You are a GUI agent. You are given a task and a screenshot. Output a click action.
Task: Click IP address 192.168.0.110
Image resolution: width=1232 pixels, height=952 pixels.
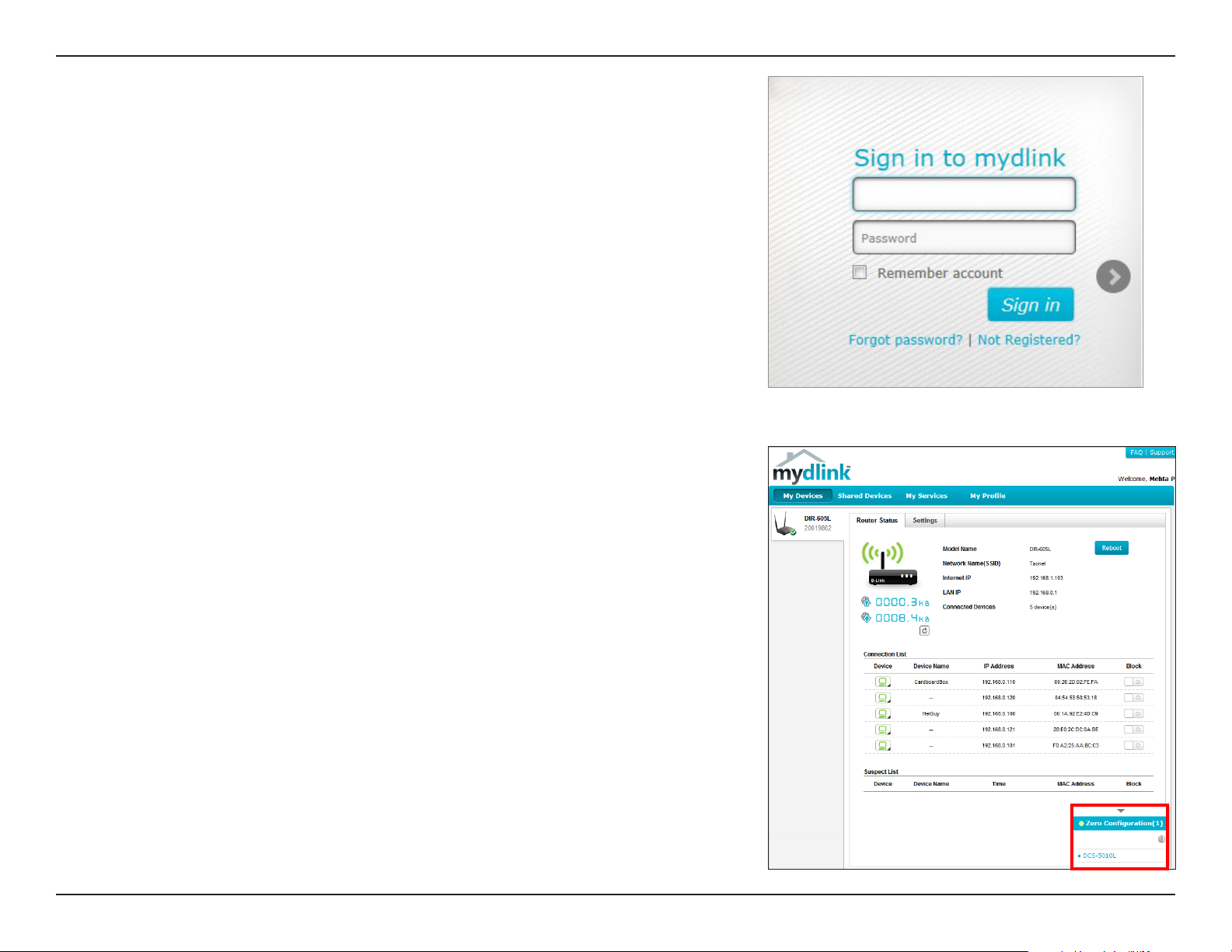click(999, 682)
